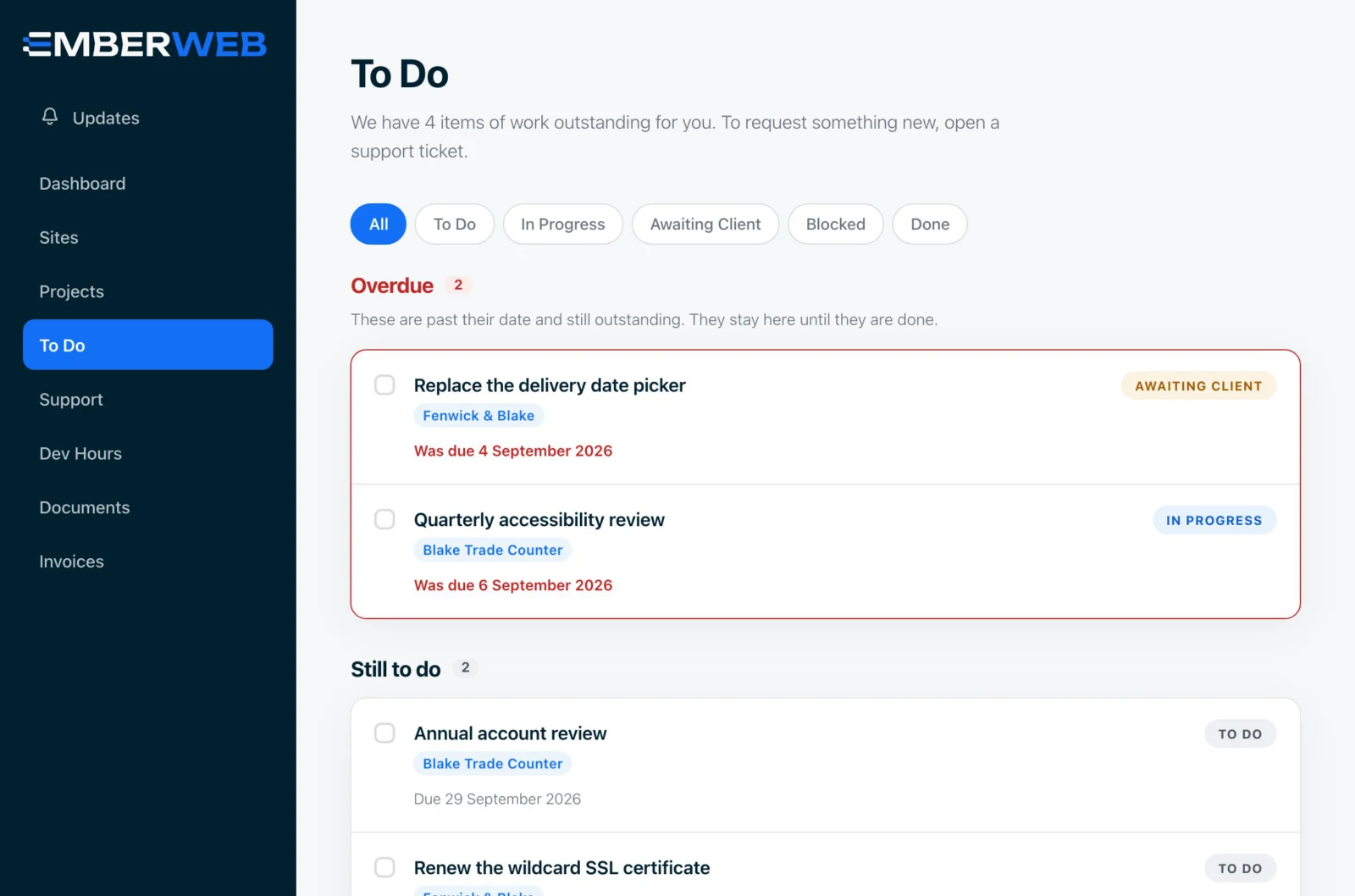
Task: Click the Fenwick & Blake tag on date picker task
Action: 478,416
